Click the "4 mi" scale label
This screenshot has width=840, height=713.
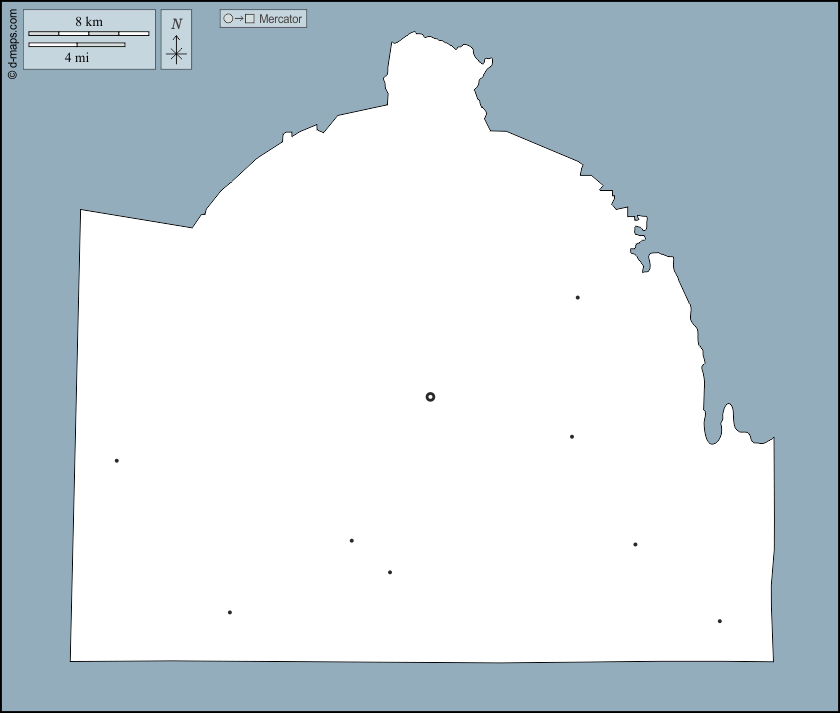(77, 58)
